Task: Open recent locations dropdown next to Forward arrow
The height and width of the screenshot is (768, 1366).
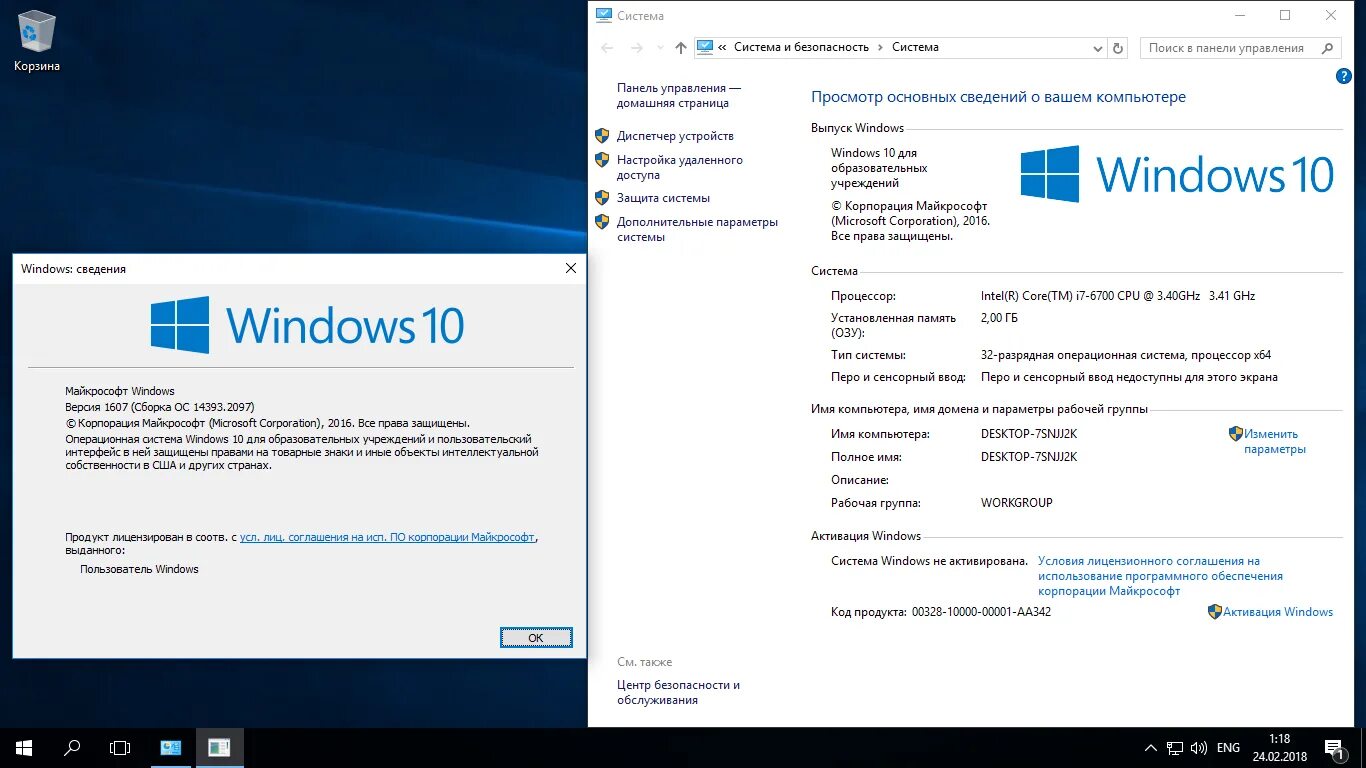Action: click(x=659, y=47)
